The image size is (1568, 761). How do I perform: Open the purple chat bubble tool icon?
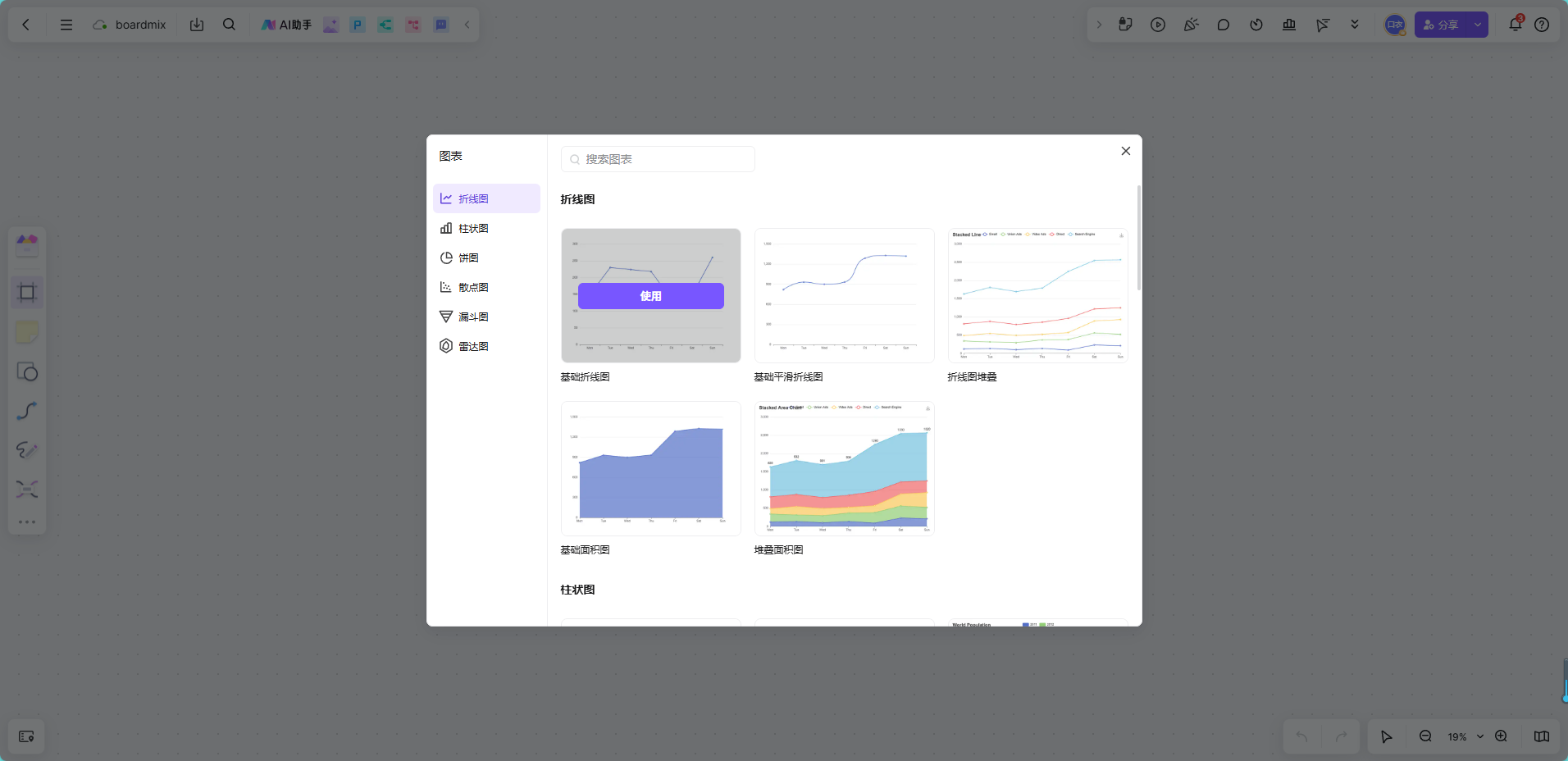click(x=441, y=25)
